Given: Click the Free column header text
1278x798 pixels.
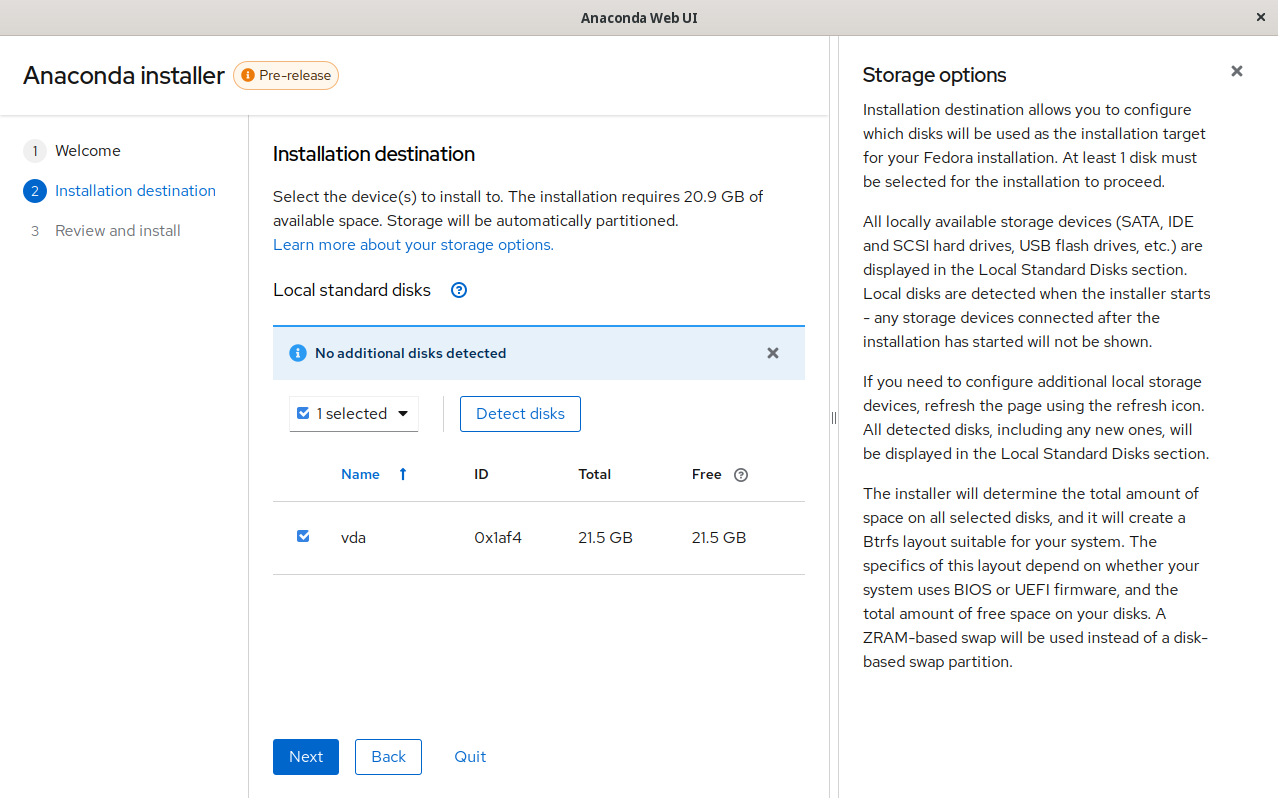Looking at the screenshot, I should click(707, 474).
